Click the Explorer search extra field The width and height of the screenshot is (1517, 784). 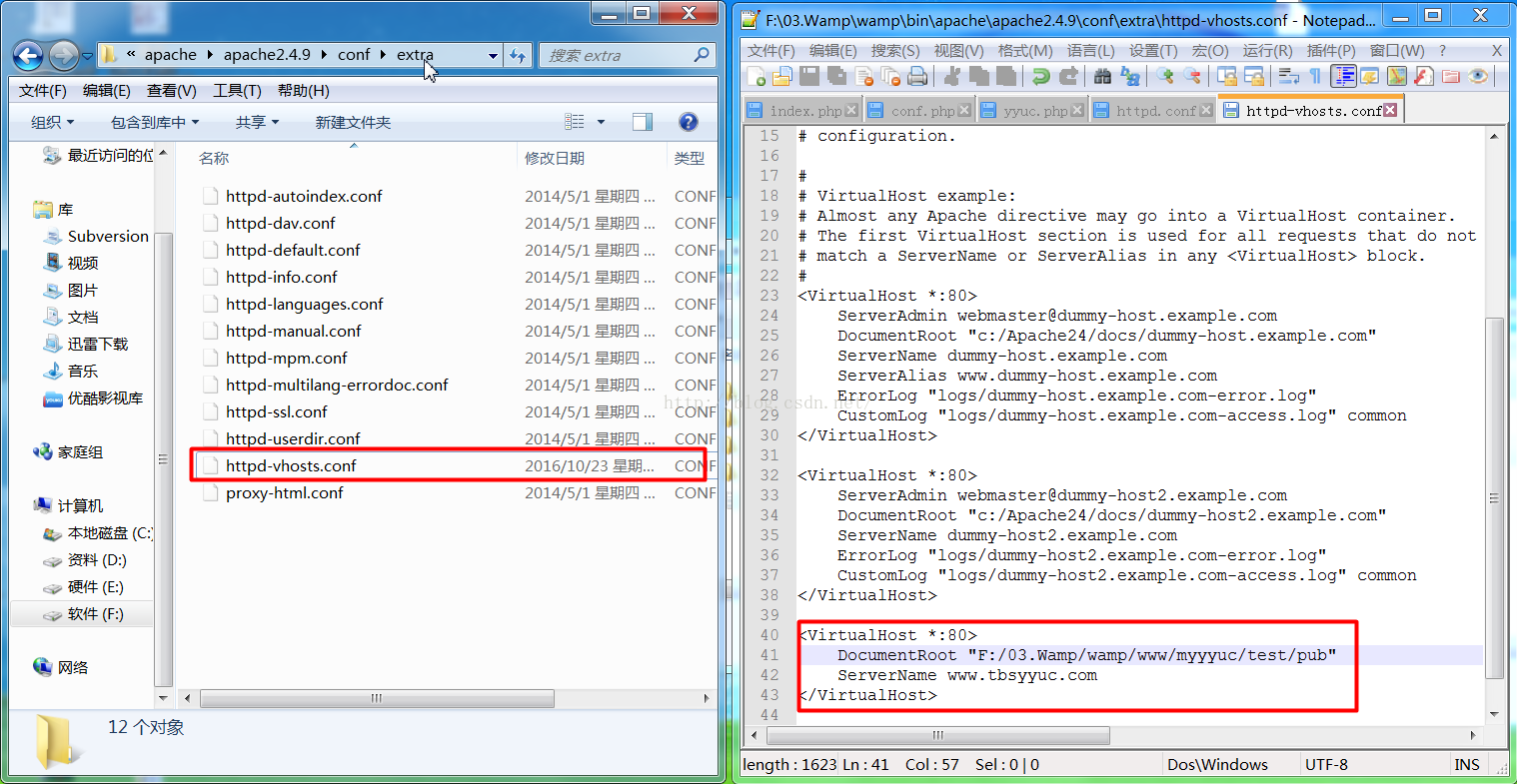[x=628, y=55]
